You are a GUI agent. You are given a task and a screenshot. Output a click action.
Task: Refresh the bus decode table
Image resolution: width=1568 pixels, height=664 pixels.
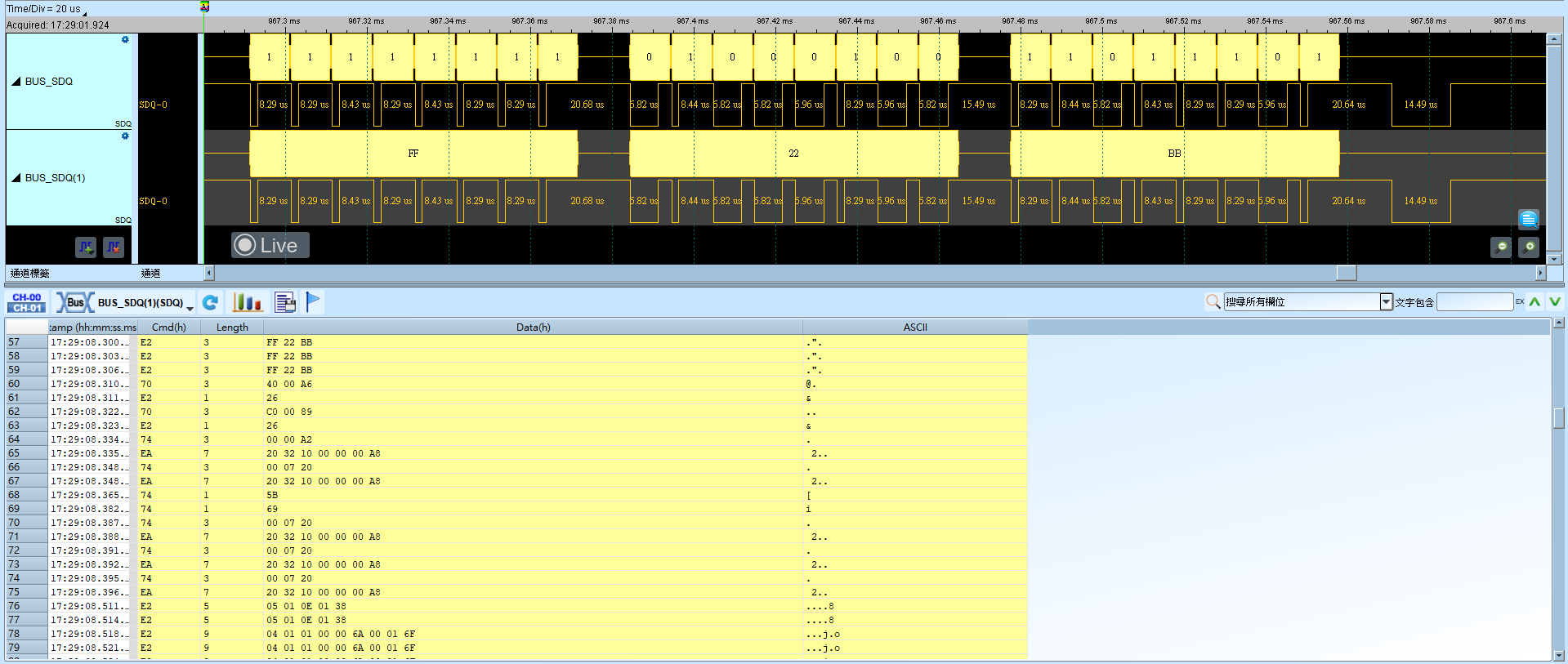(x=210, y=303)
